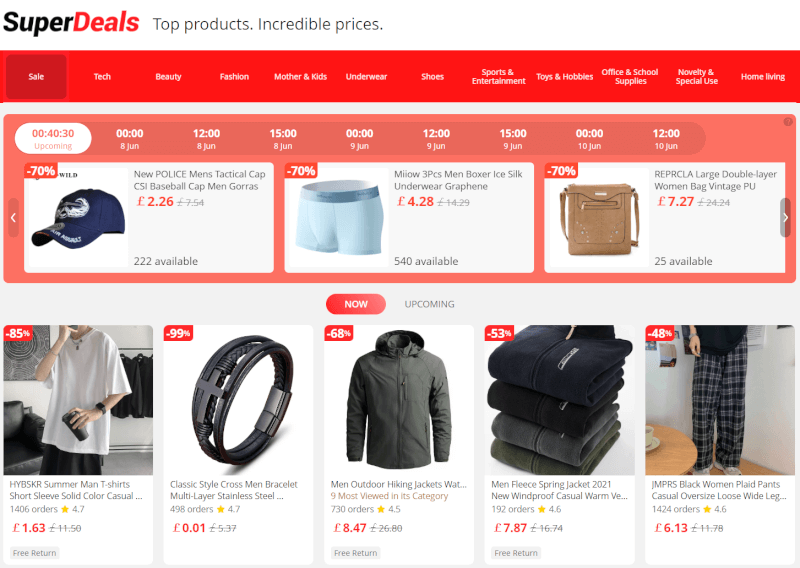Open the REPRCLA women bag image
Image resolution: width=800 pixels, height=568 pixels.
599,217
